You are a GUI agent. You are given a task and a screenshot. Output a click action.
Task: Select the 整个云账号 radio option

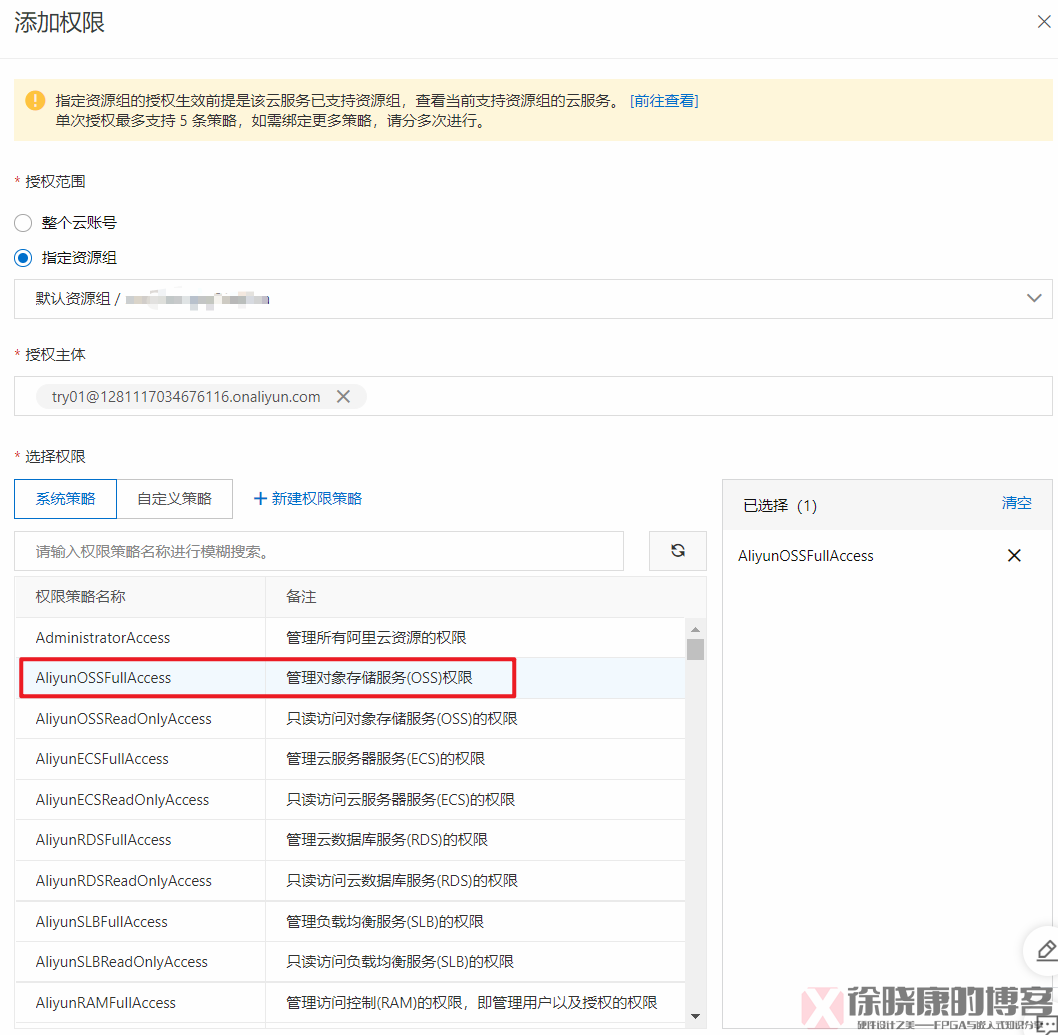tap(23, 223)
